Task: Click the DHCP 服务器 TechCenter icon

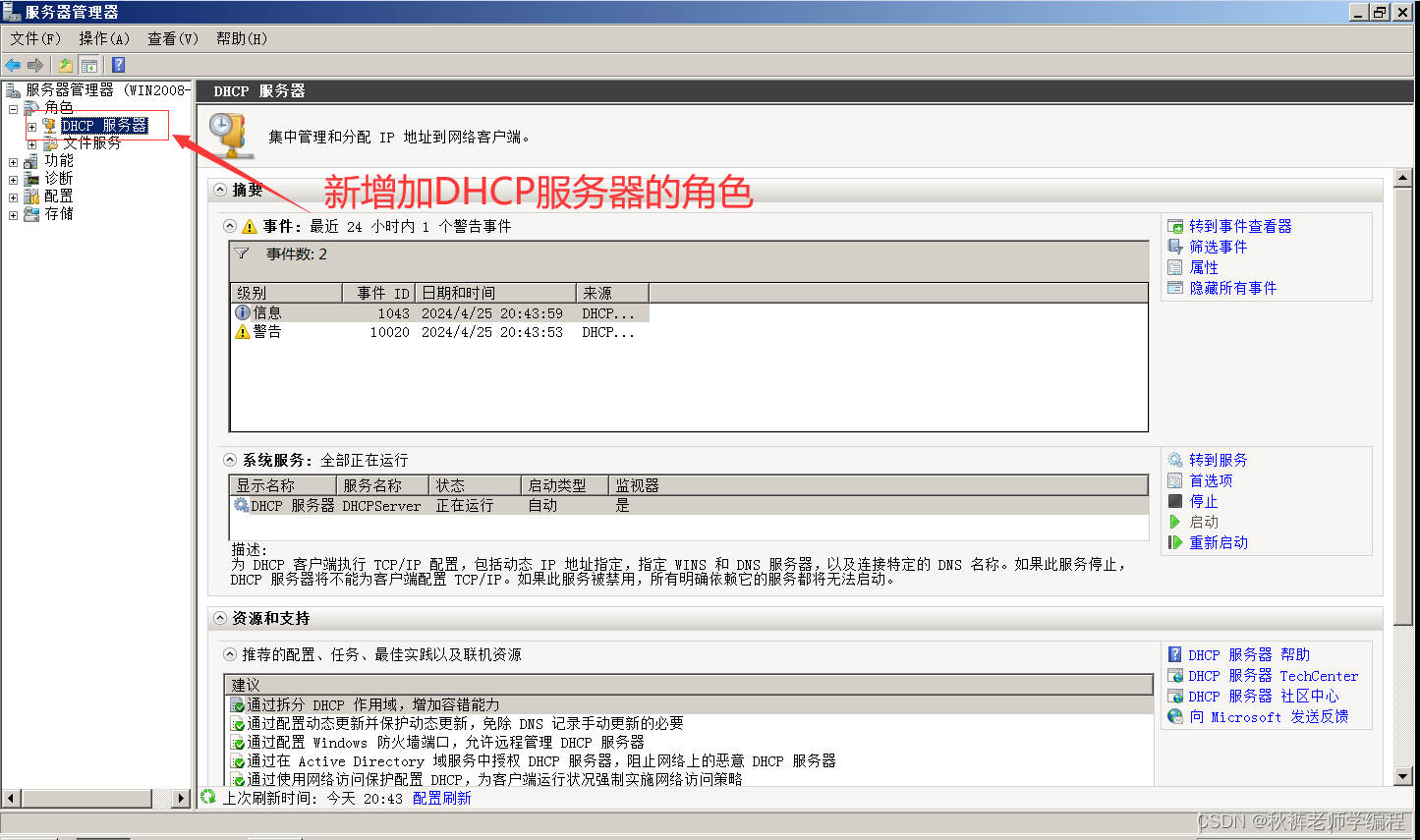Action: pyautogui.click(x=1175, y=676)
